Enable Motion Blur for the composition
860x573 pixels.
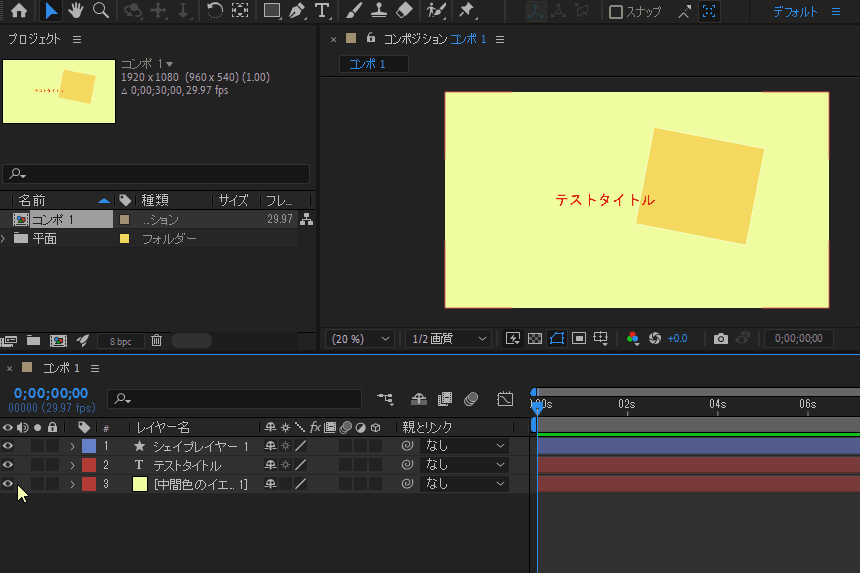click(x=471, y=399)
